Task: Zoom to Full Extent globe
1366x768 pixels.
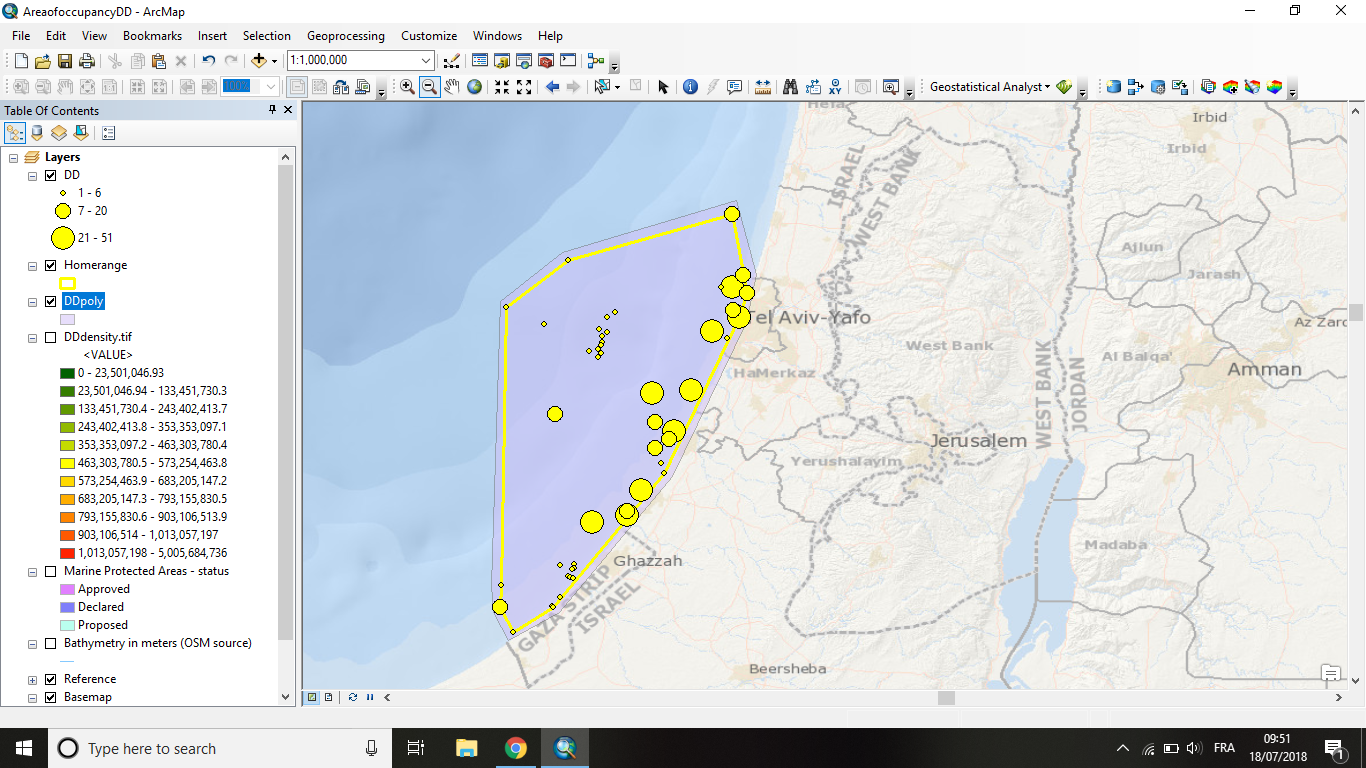Action: click(x=474, y=87)
